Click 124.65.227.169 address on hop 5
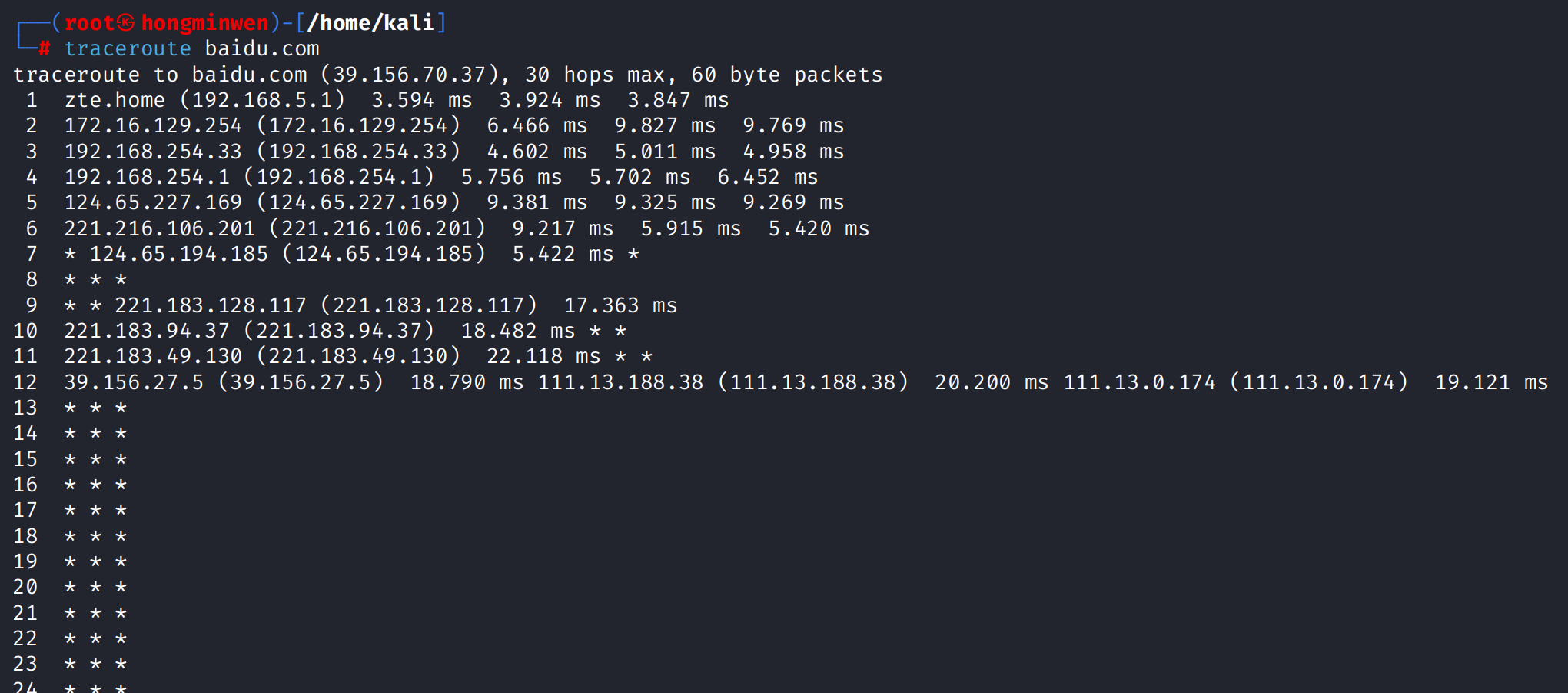Viewport: 1568px width, 693px height. tap(153, 202)
